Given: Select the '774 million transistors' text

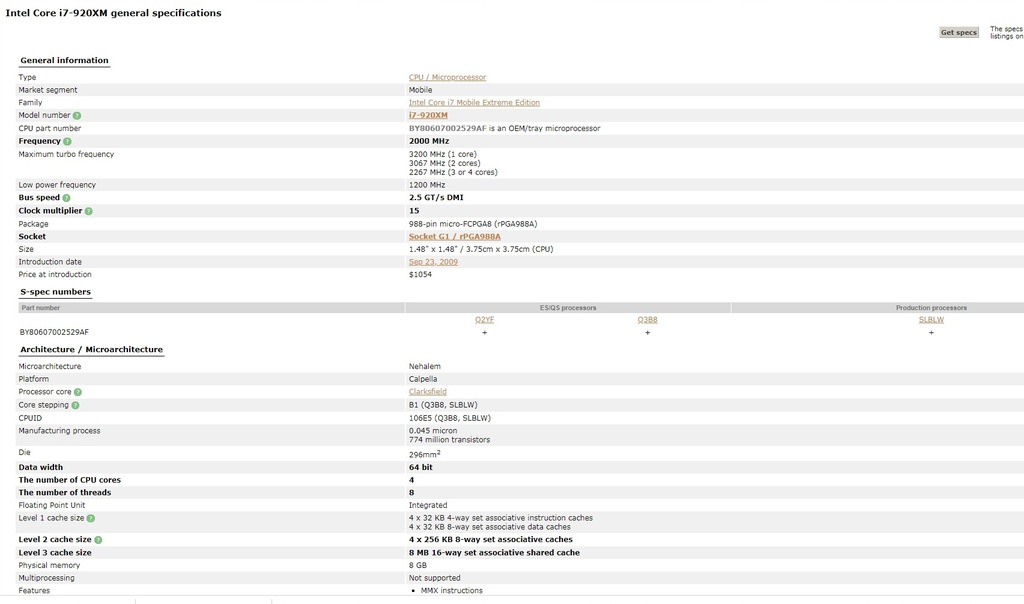Looking at the screenshot, I should point(449,440).
